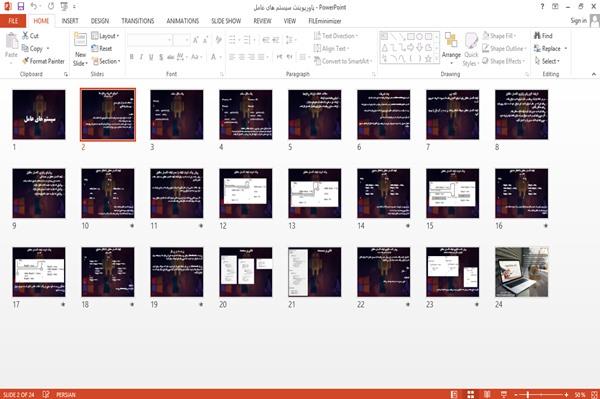
Task: Open the font size combo box
Action: (181, 40)
